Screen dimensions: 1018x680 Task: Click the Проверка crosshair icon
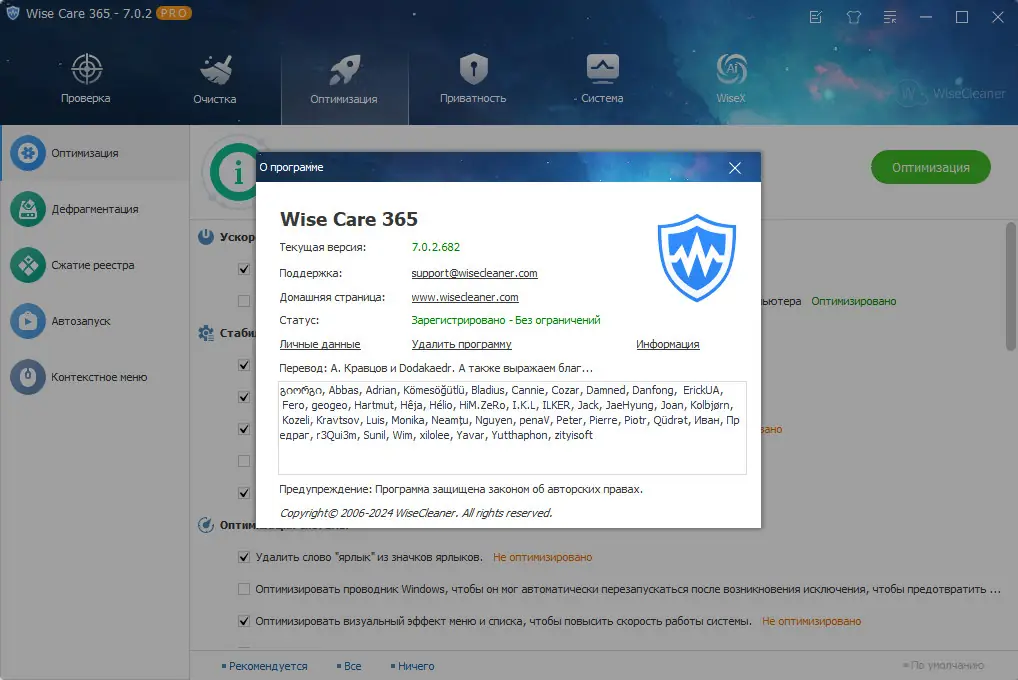(x=86, y=69)
